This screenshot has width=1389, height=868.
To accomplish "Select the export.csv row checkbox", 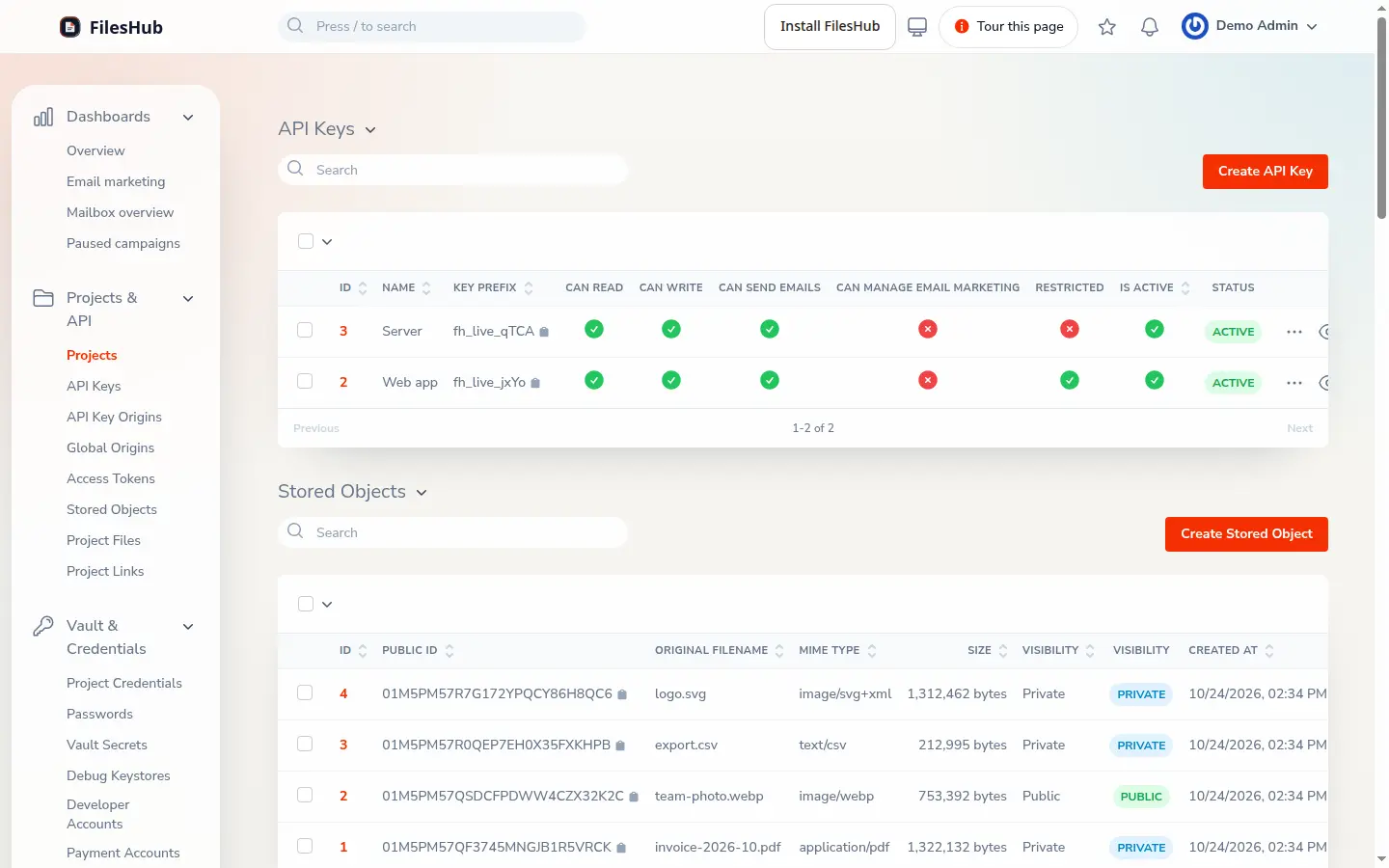I will [305, 744].
